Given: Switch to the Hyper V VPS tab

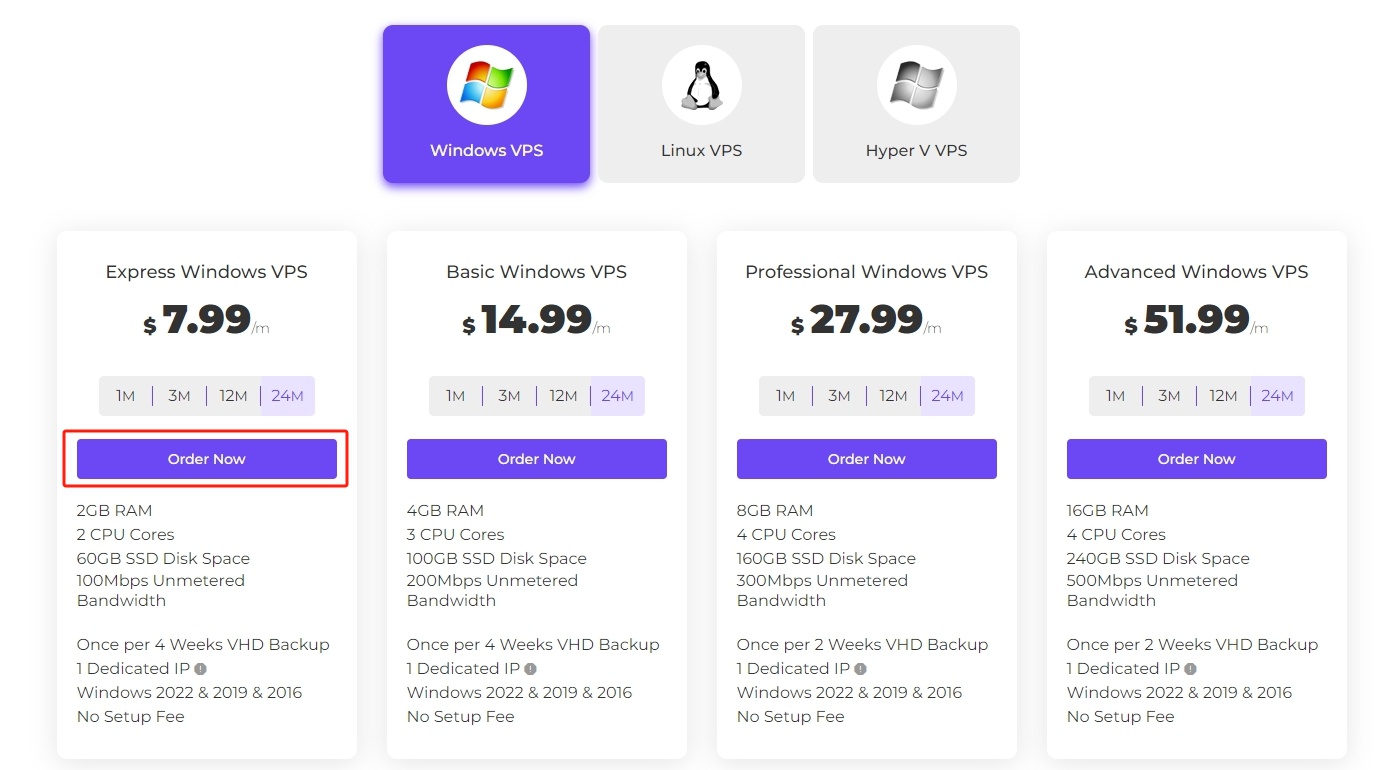Looking at the screenshot, I should (x=916, y=104).
